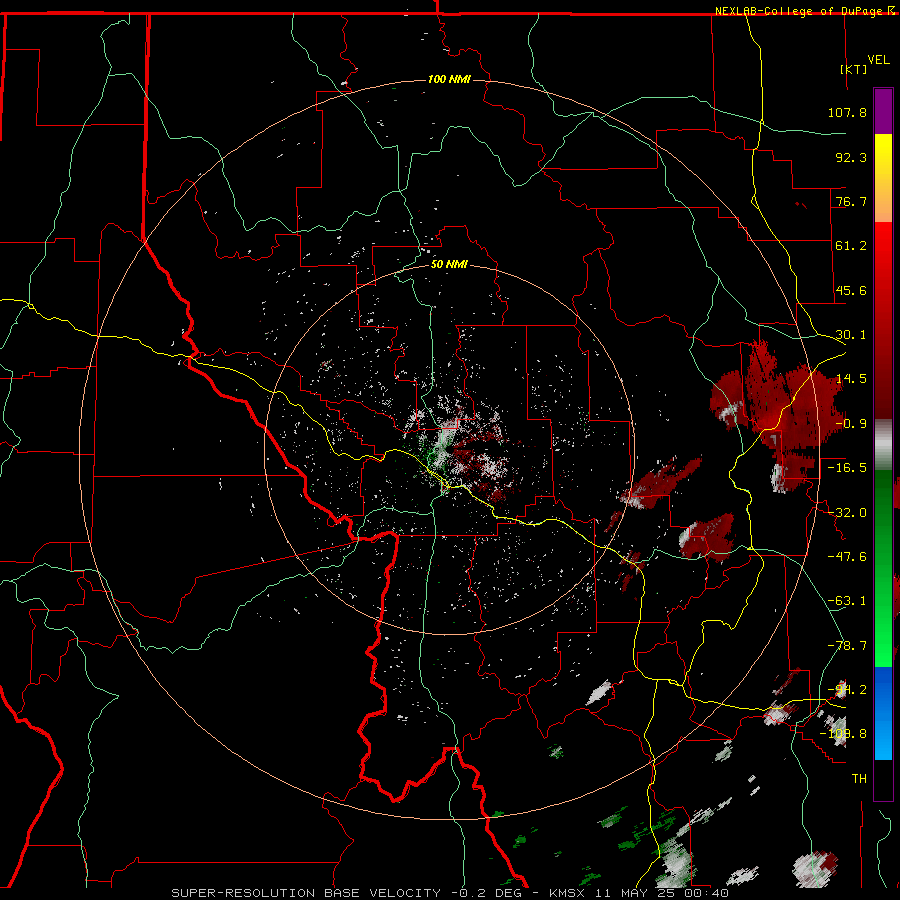Screen dimensions: 900x900
Task: Click the VEL legend title
Action: coord(878,60)
